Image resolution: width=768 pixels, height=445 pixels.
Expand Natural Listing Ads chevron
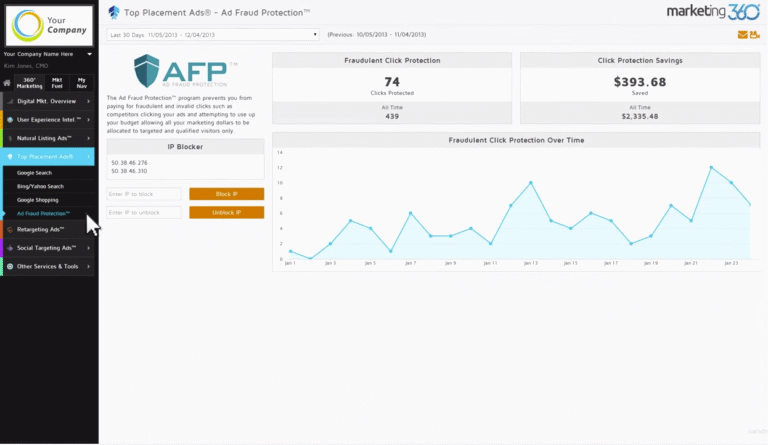pos(89,139)
